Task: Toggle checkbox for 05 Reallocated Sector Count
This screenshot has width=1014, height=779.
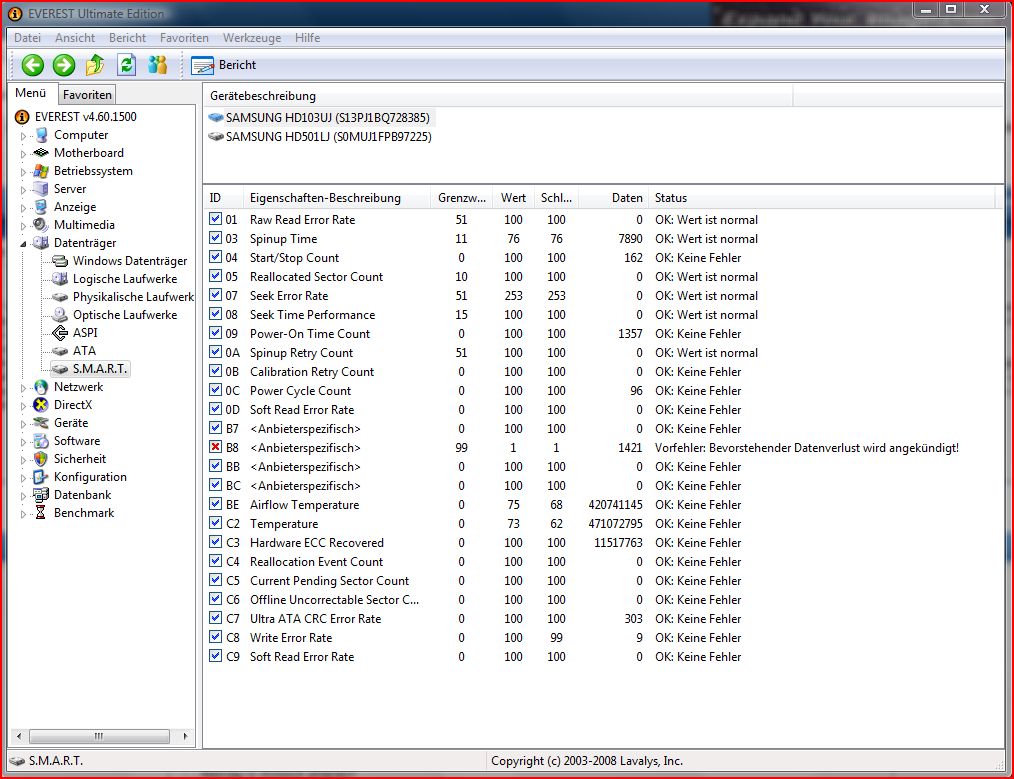Action: tap(215, 276)
